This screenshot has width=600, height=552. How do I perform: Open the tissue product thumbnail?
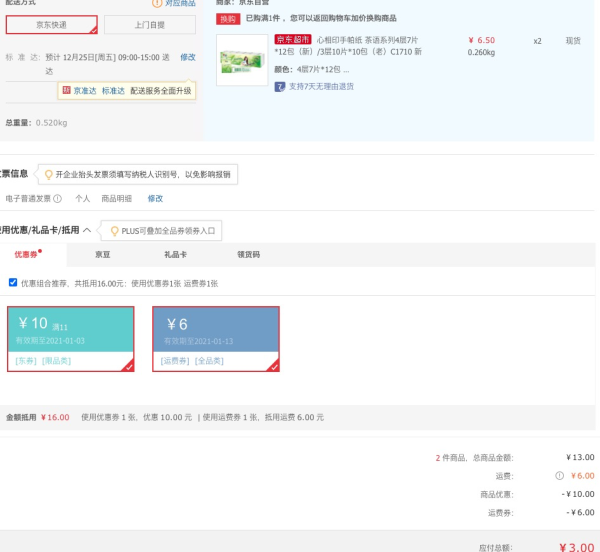242,60
